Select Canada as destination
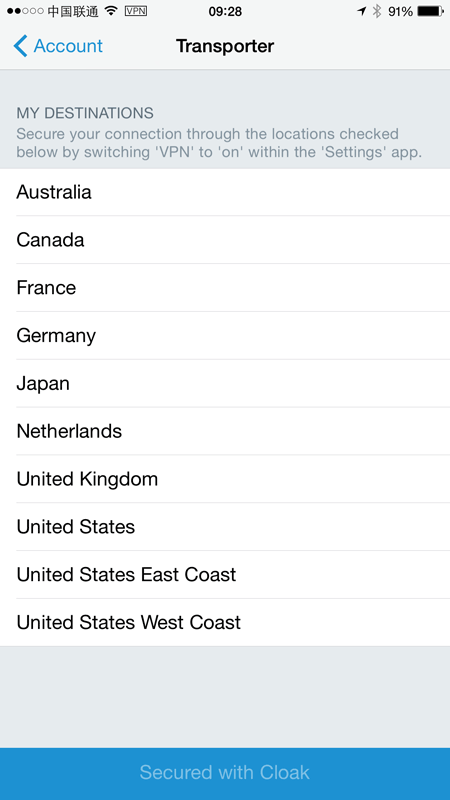 tap(225, 240)
